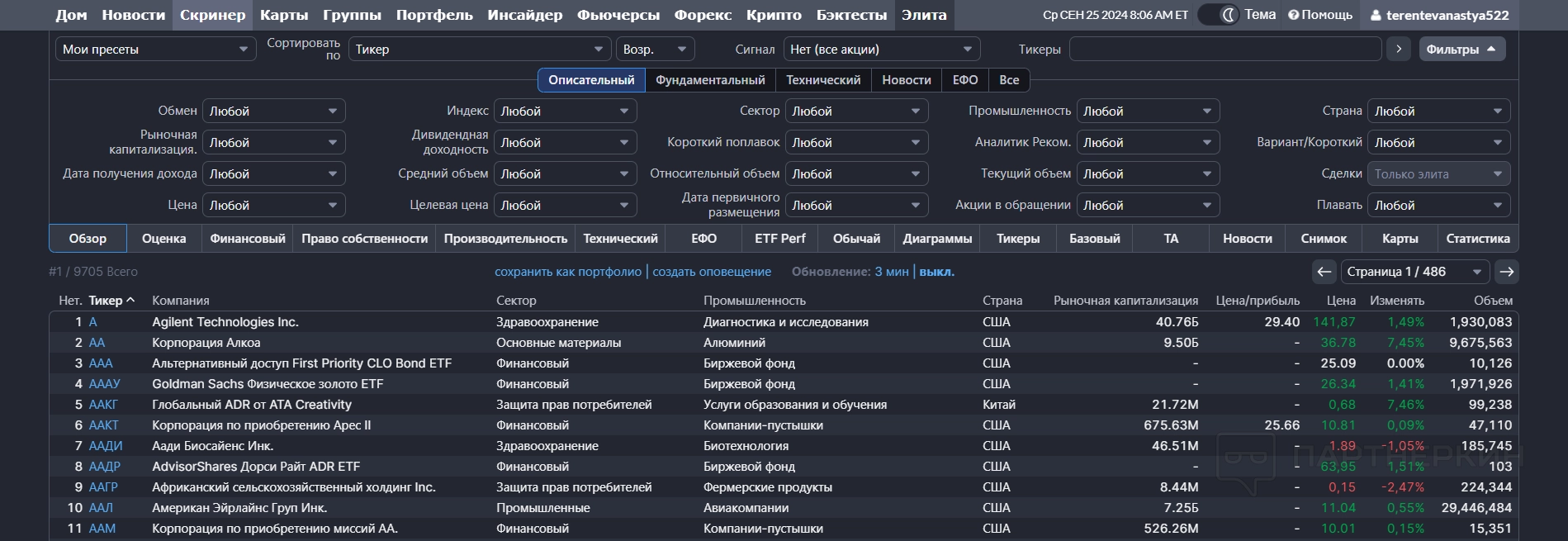The image size is (1568, 541).
Task: Open the AAAУ ticker link
Action: 104,384
